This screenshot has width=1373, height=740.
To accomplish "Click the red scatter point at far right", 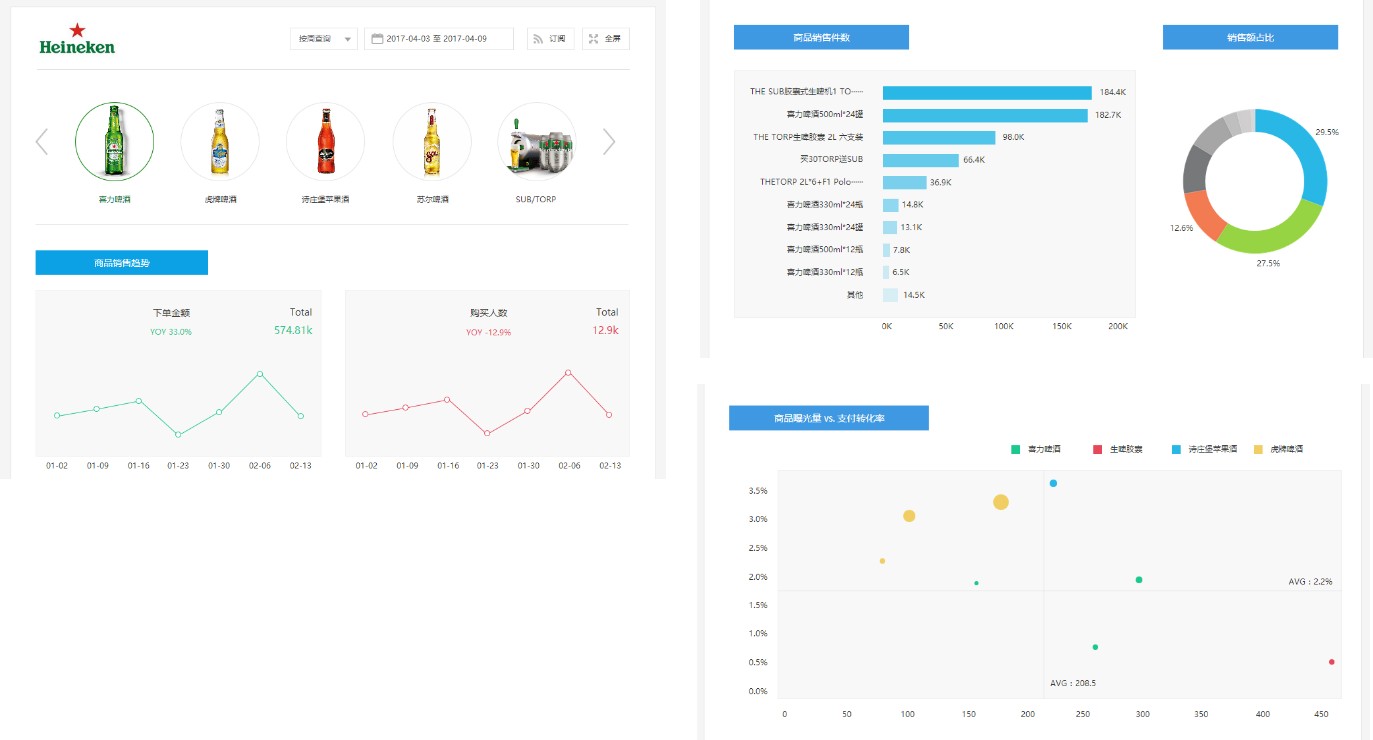I will 1331,662.
